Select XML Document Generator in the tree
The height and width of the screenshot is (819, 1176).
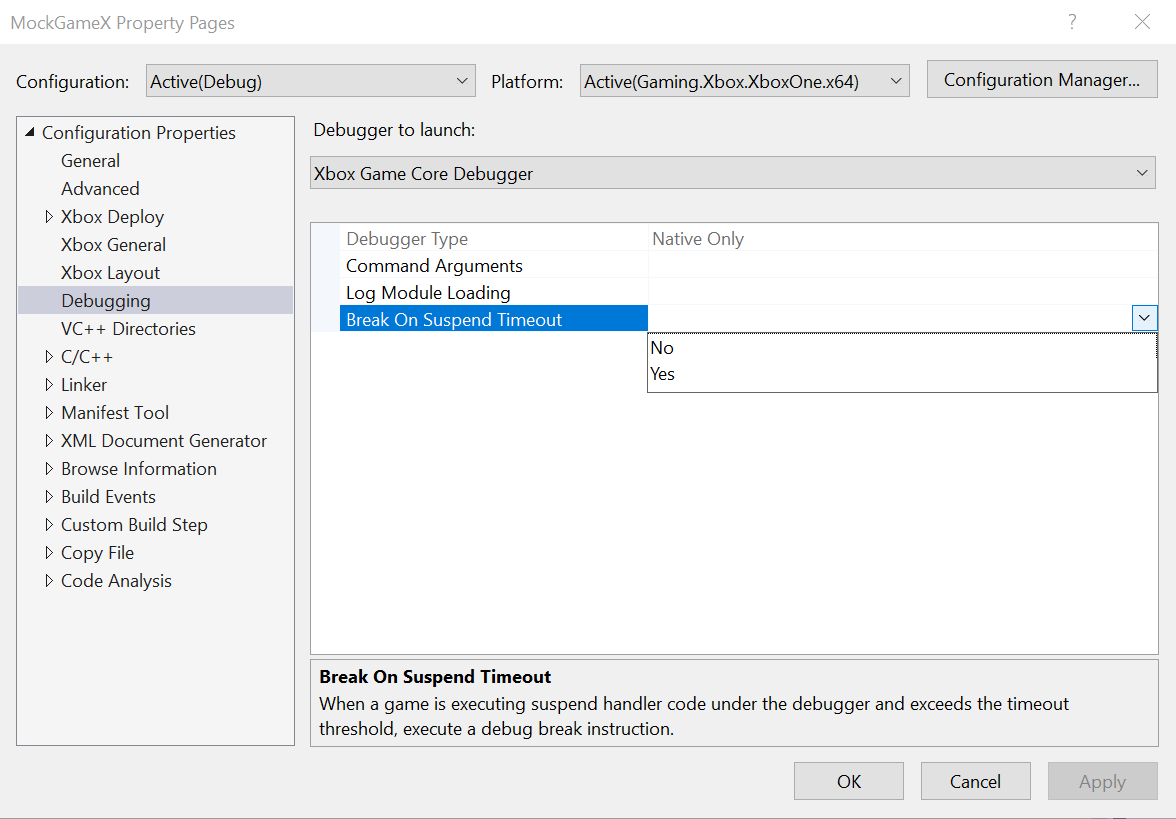point(164,440)
